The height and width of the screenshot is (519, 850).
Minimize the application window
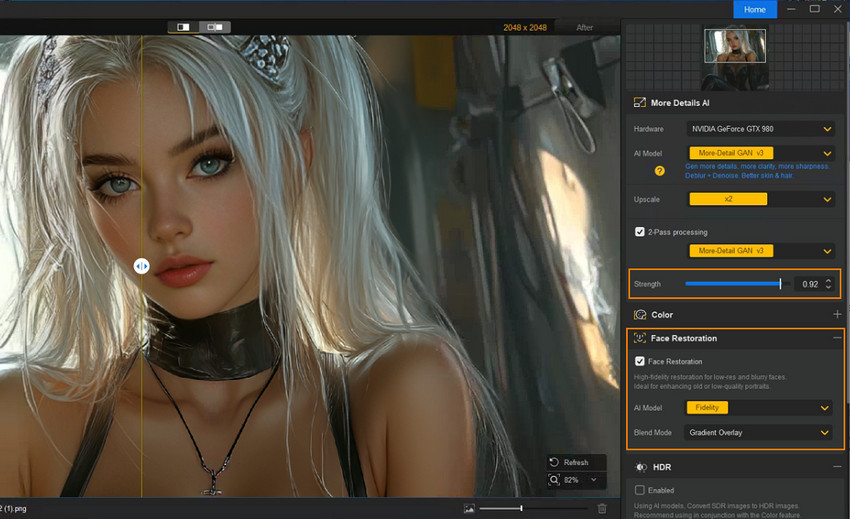791,9
